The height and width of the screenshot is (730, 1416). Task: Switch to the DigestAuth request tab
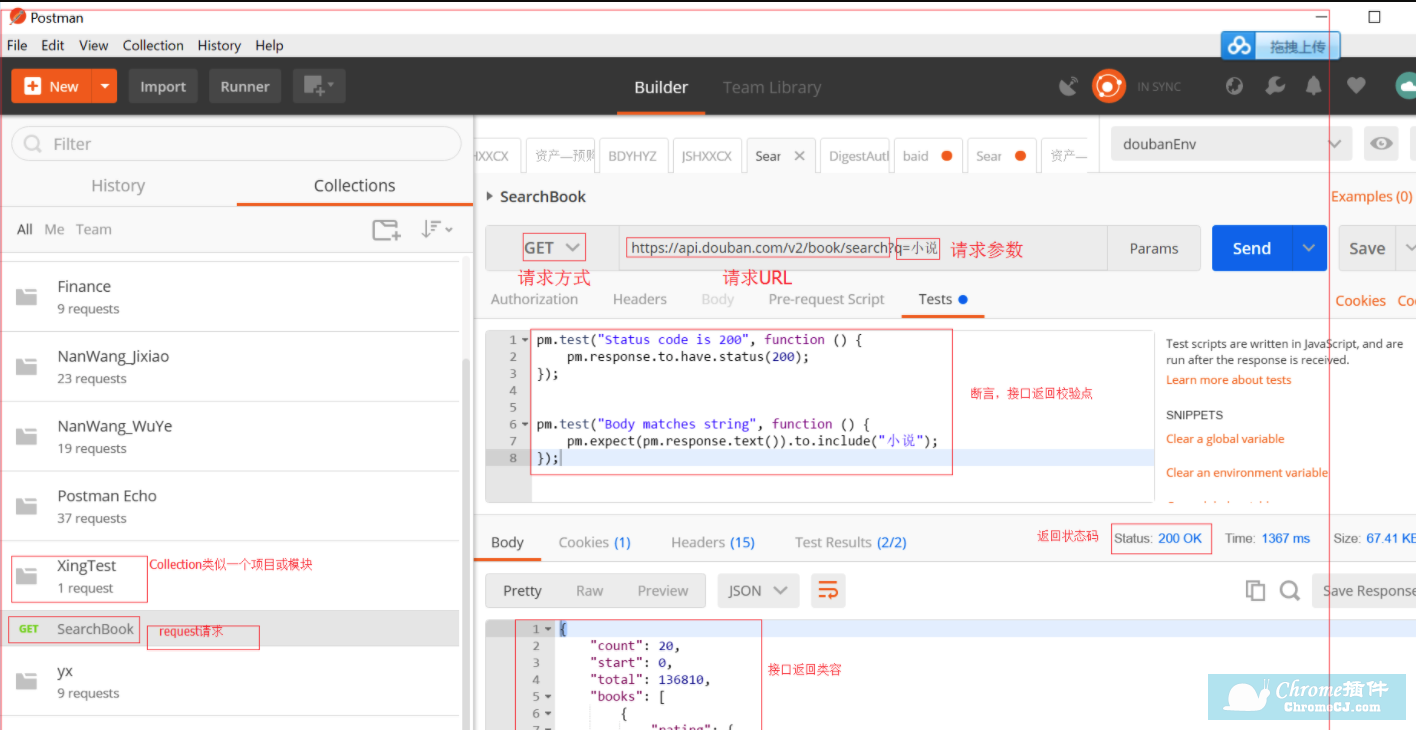(x=856, y=156)
